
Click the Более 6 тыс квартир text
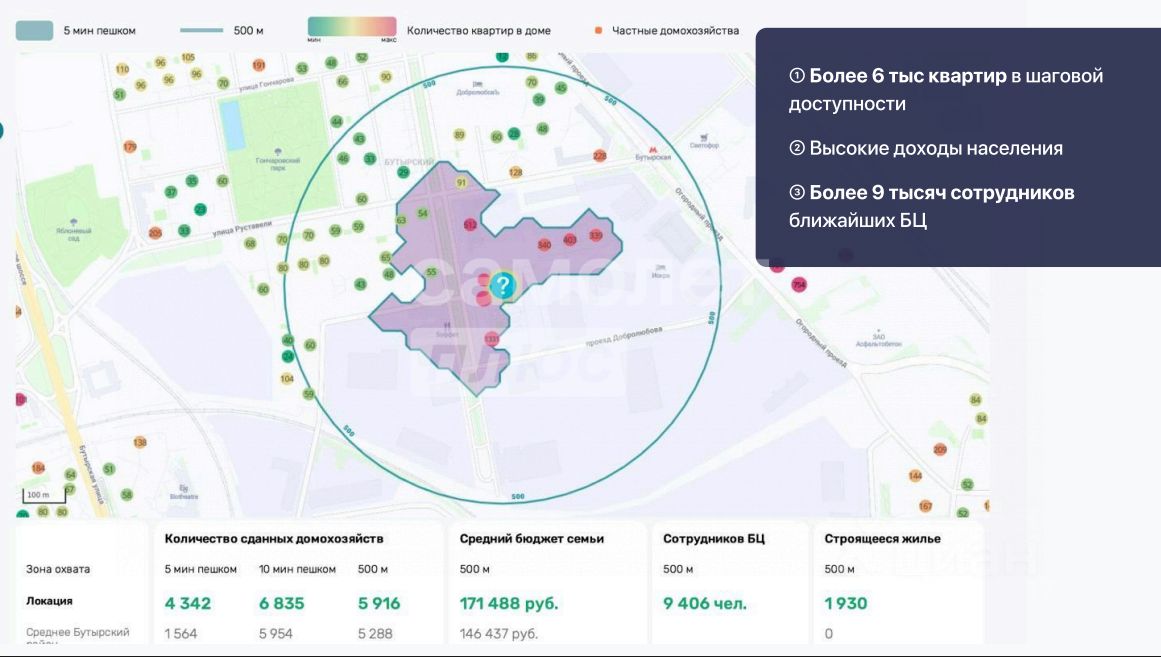pyautogui.click(x=907, y=77)
